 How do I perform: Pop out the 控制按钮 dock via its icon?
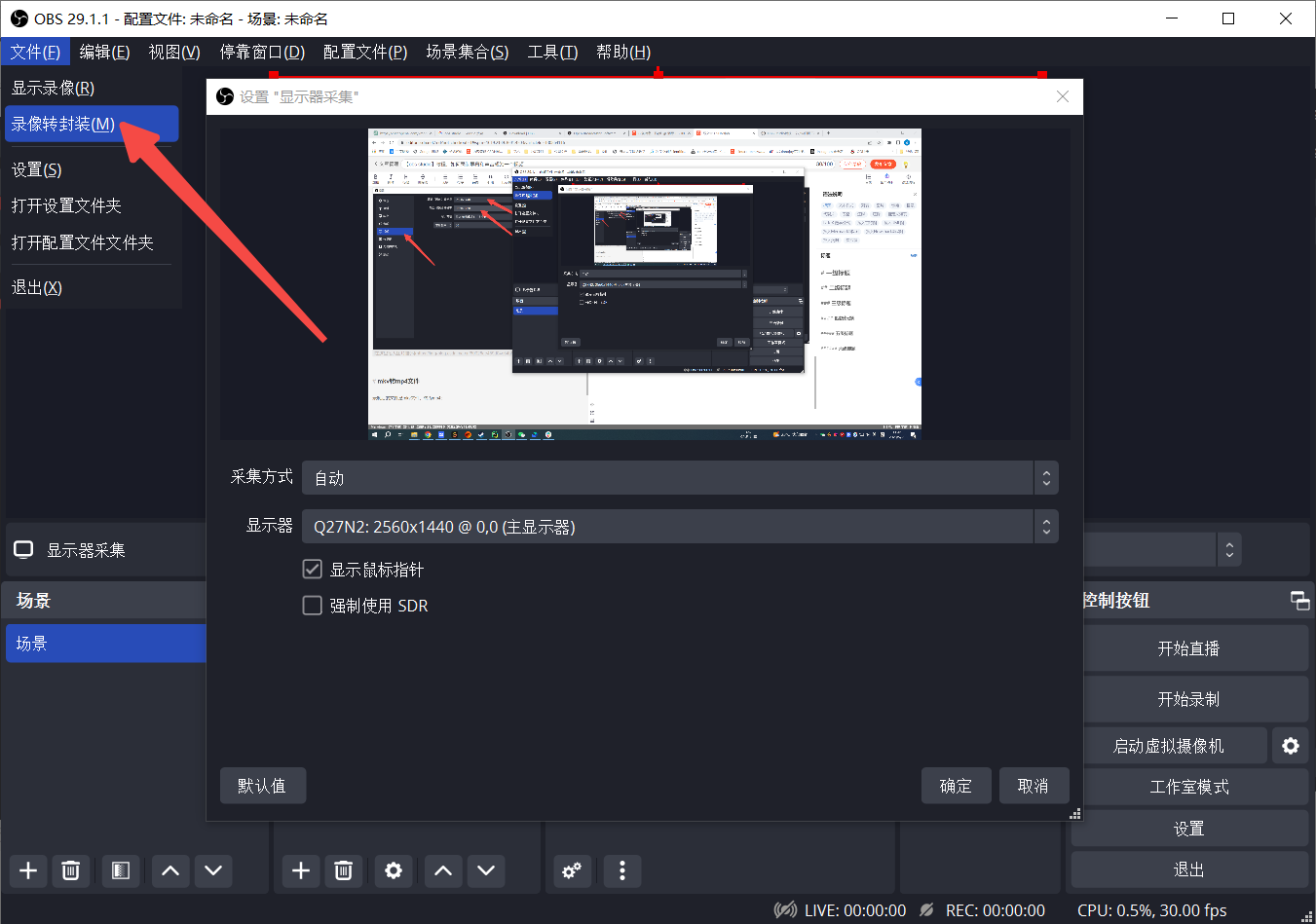(1299, 601)
